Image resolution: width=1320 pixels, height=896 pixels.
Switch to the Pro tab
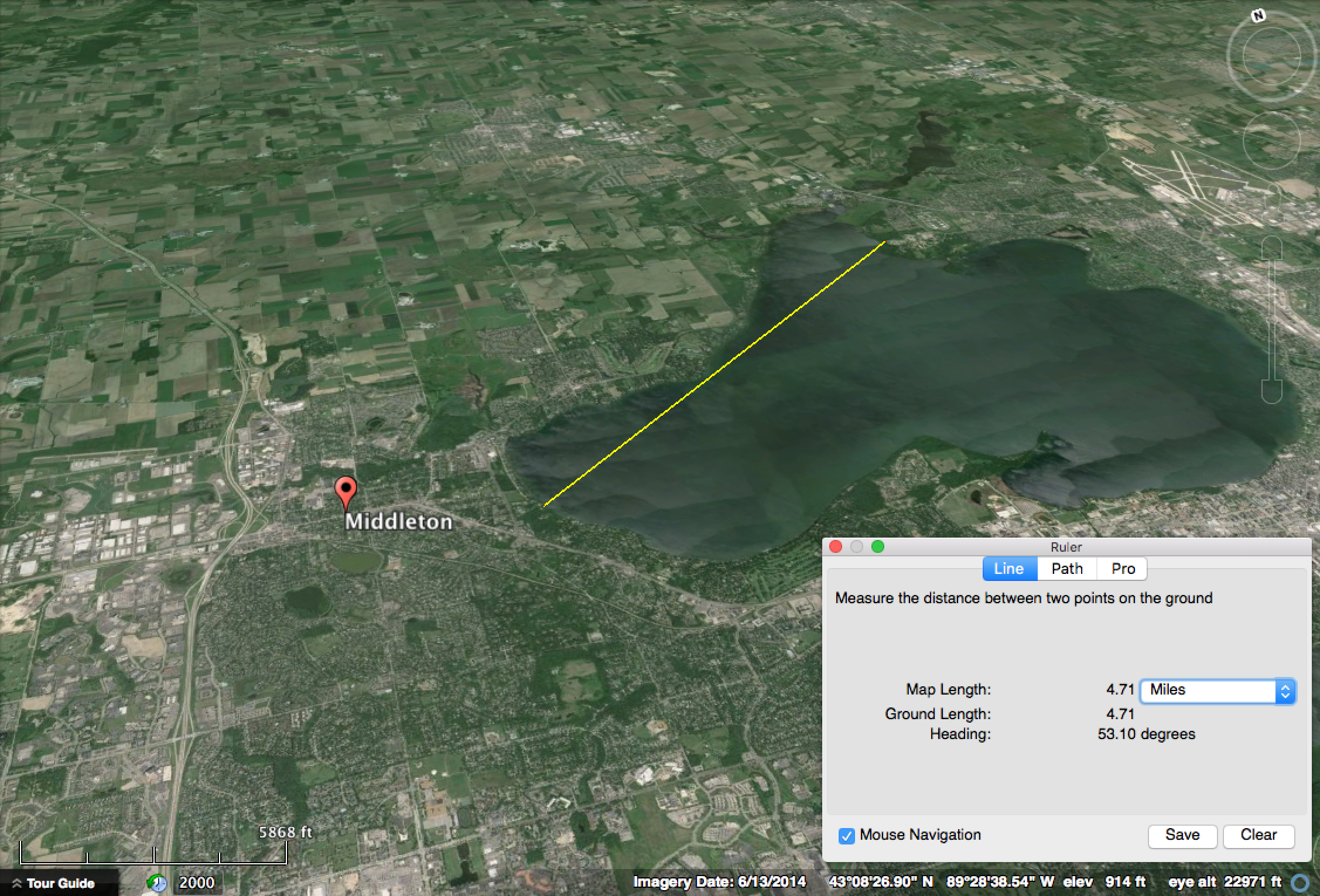click(x=1122, y=569)
